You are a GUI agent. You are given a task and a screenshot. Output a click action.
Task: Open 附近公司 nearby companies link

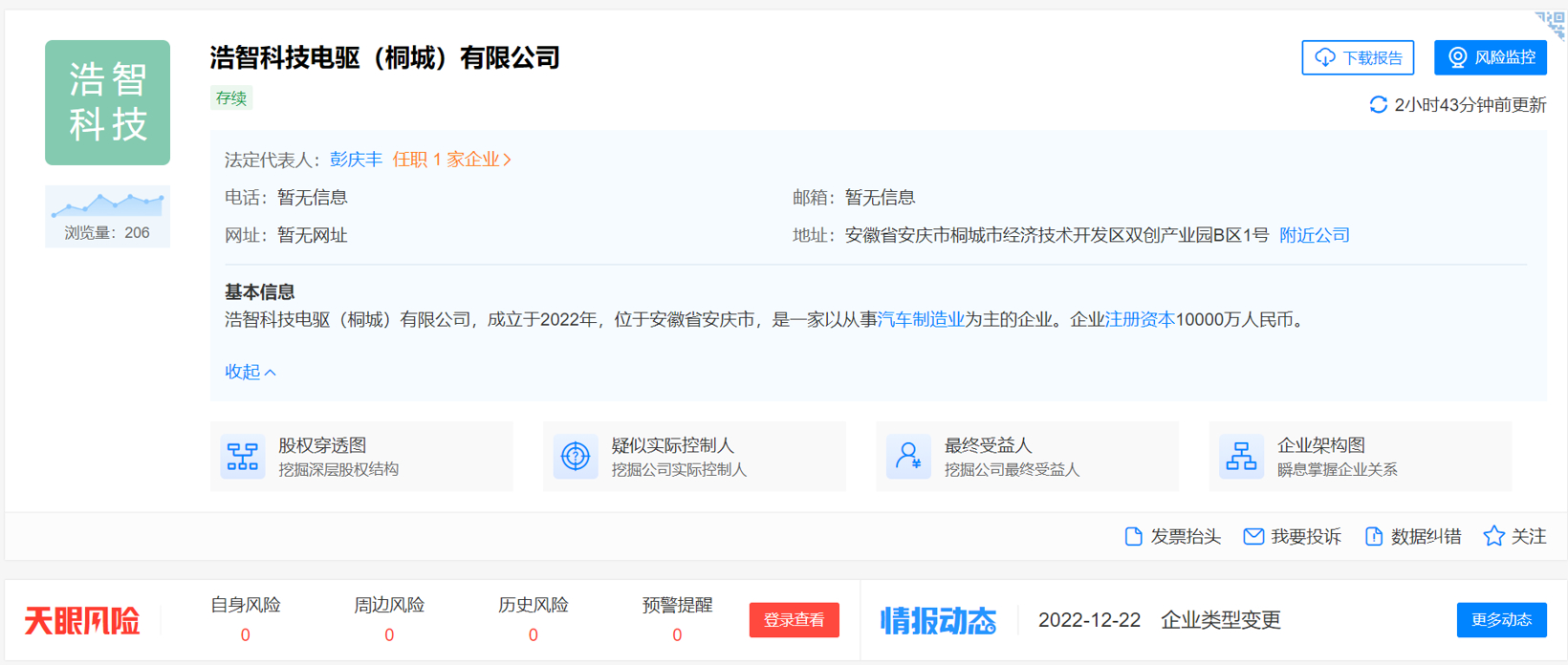(1314, 235)
